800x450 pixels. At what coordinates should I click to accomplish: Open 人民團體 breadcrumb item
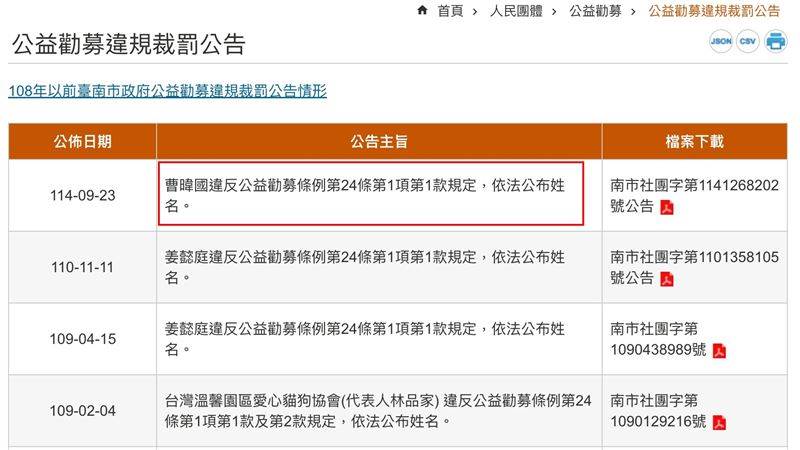tap(516, 11)
